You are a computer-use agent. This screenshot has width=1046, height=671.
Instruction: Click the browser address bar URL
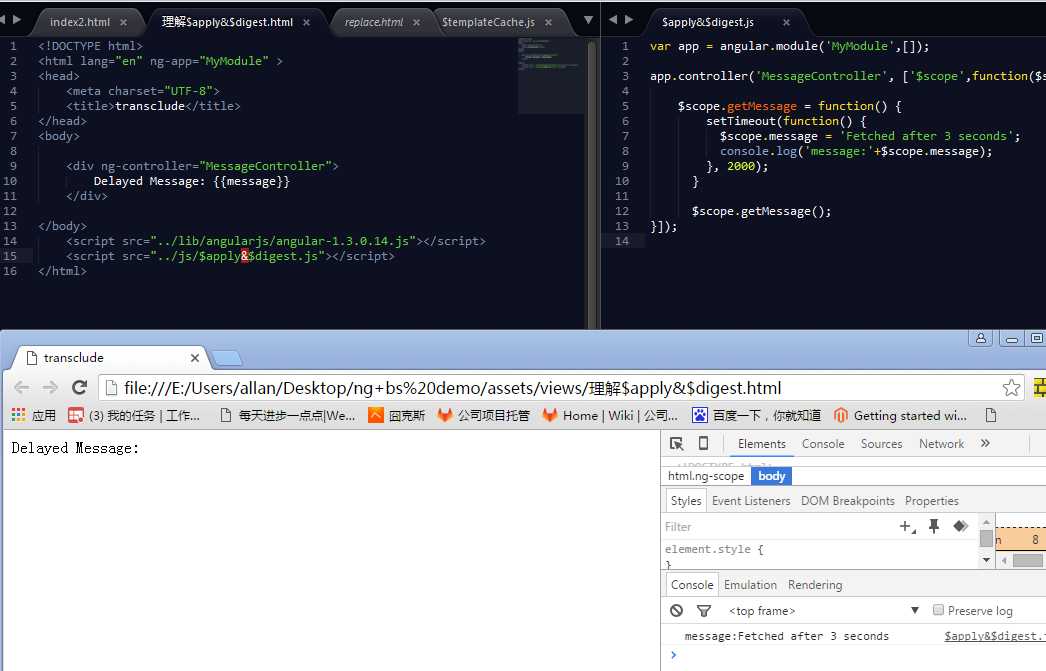[452, 388]
